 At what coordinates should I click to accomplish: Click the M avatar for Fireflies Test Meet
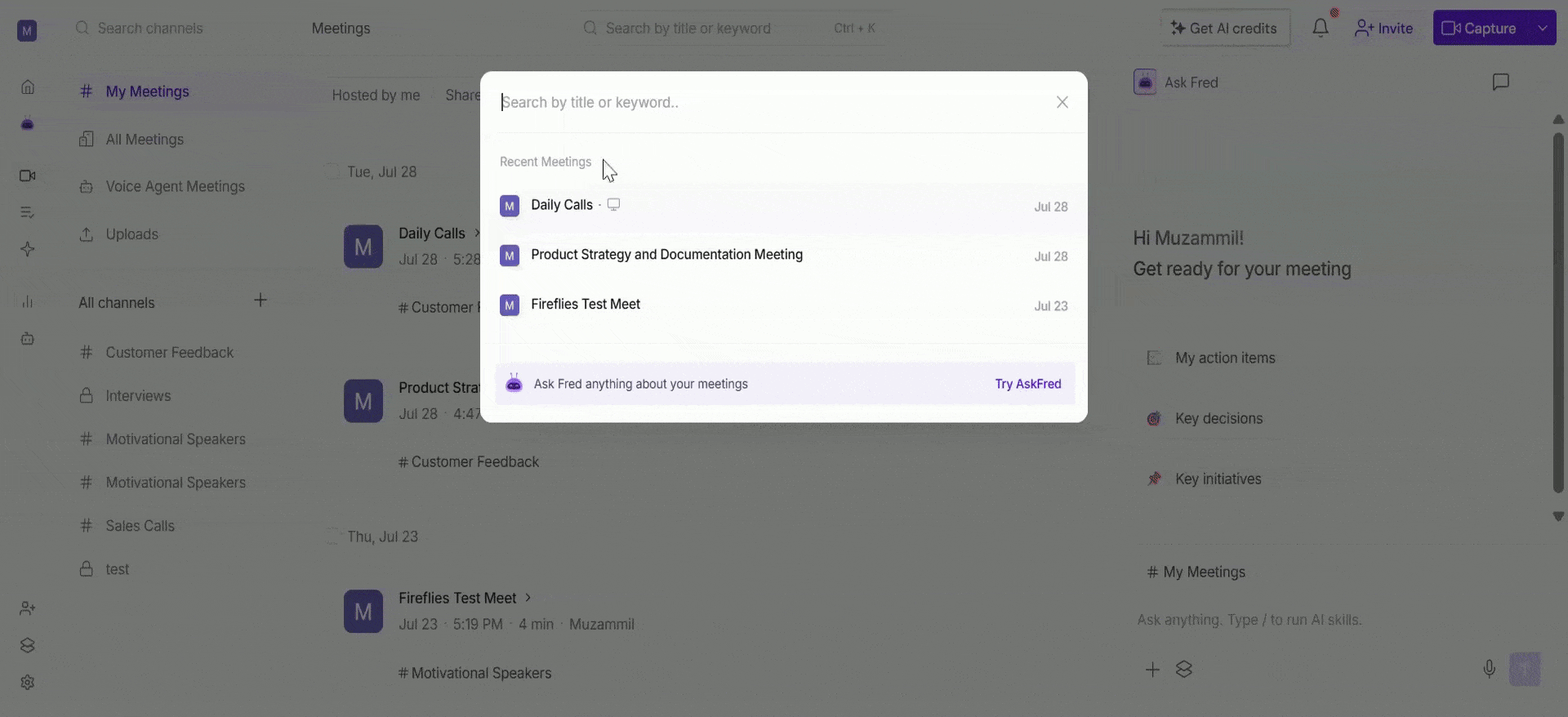pos(363,612)
